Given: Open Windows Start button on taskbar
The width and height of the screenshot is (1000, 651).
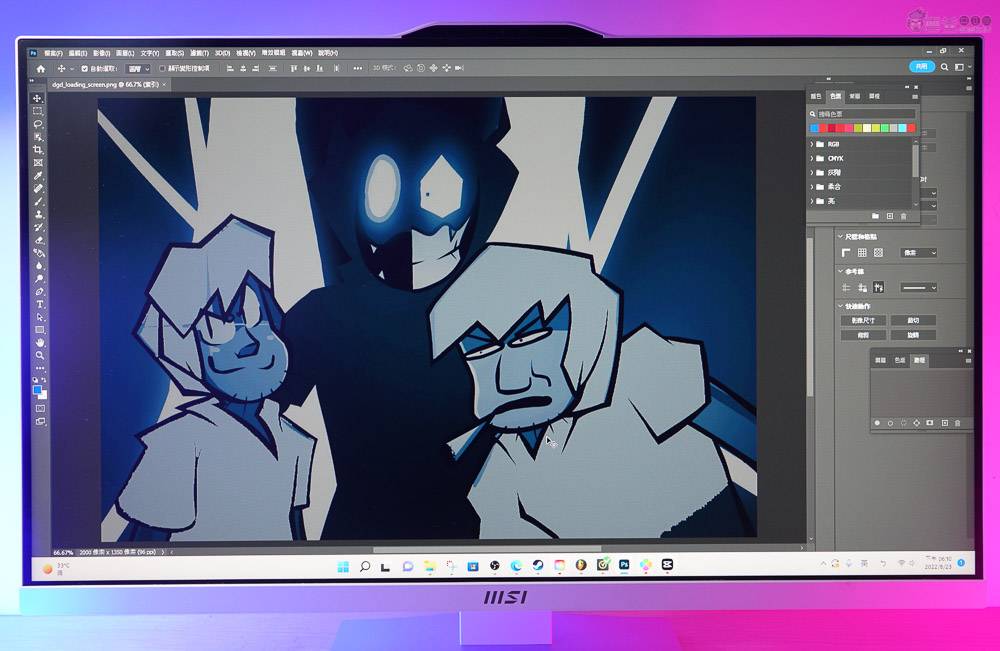Looking at the screenshot, I should pyautogui.click(x=343, y=566).
